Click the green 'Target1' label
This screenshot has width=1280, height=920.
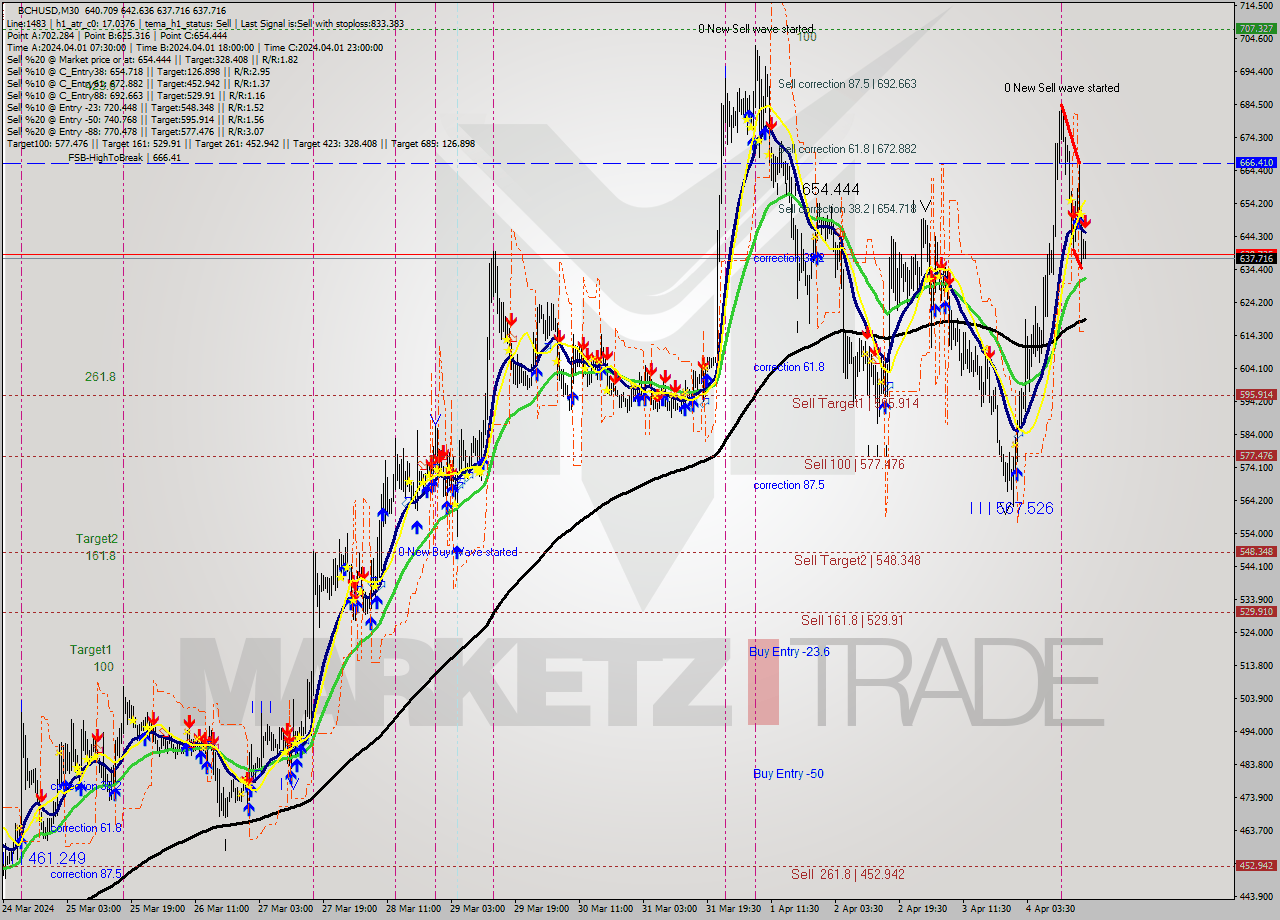click(91, 650)
